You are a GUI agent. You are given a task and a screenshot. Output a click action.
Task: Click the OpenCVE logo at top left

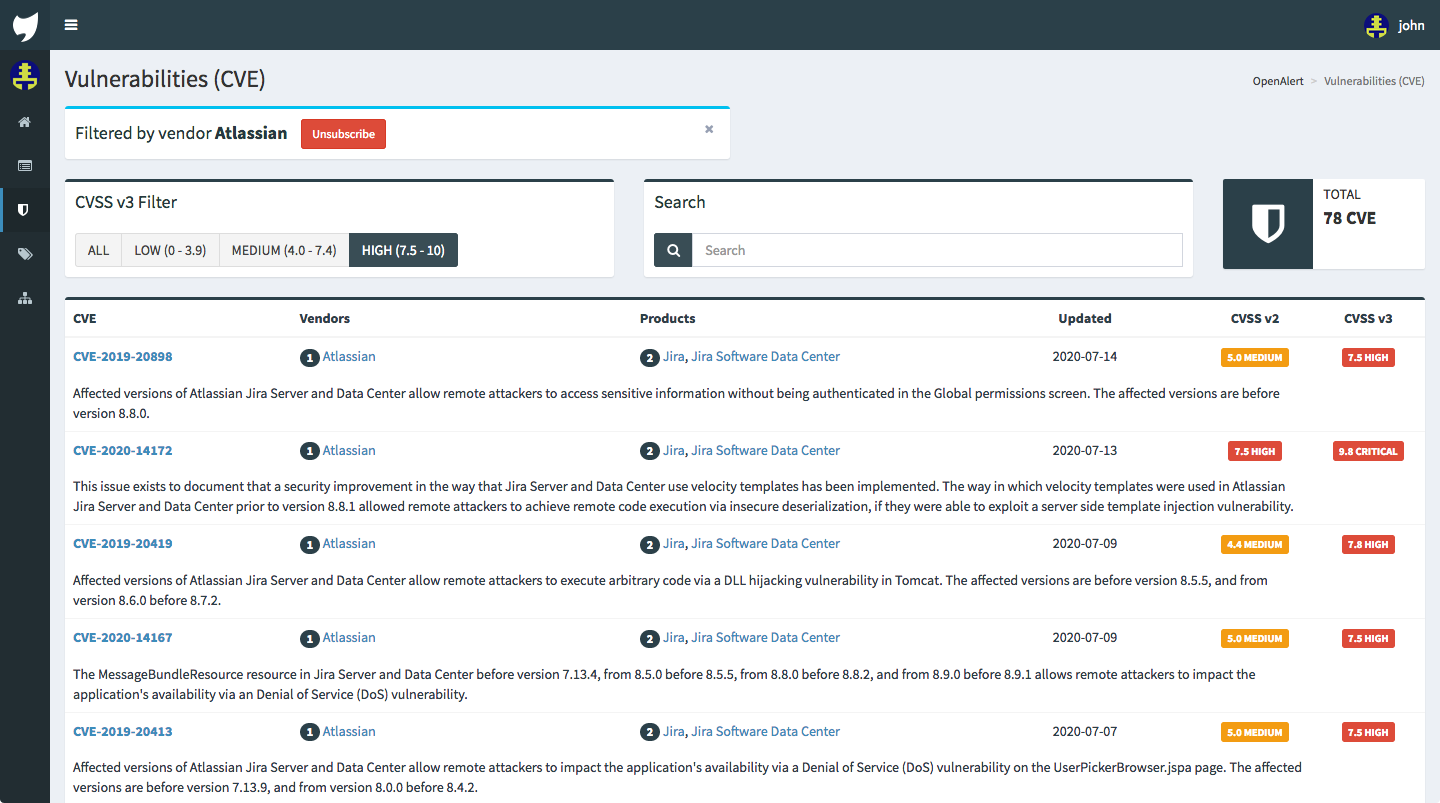click(x=24, y=25)
